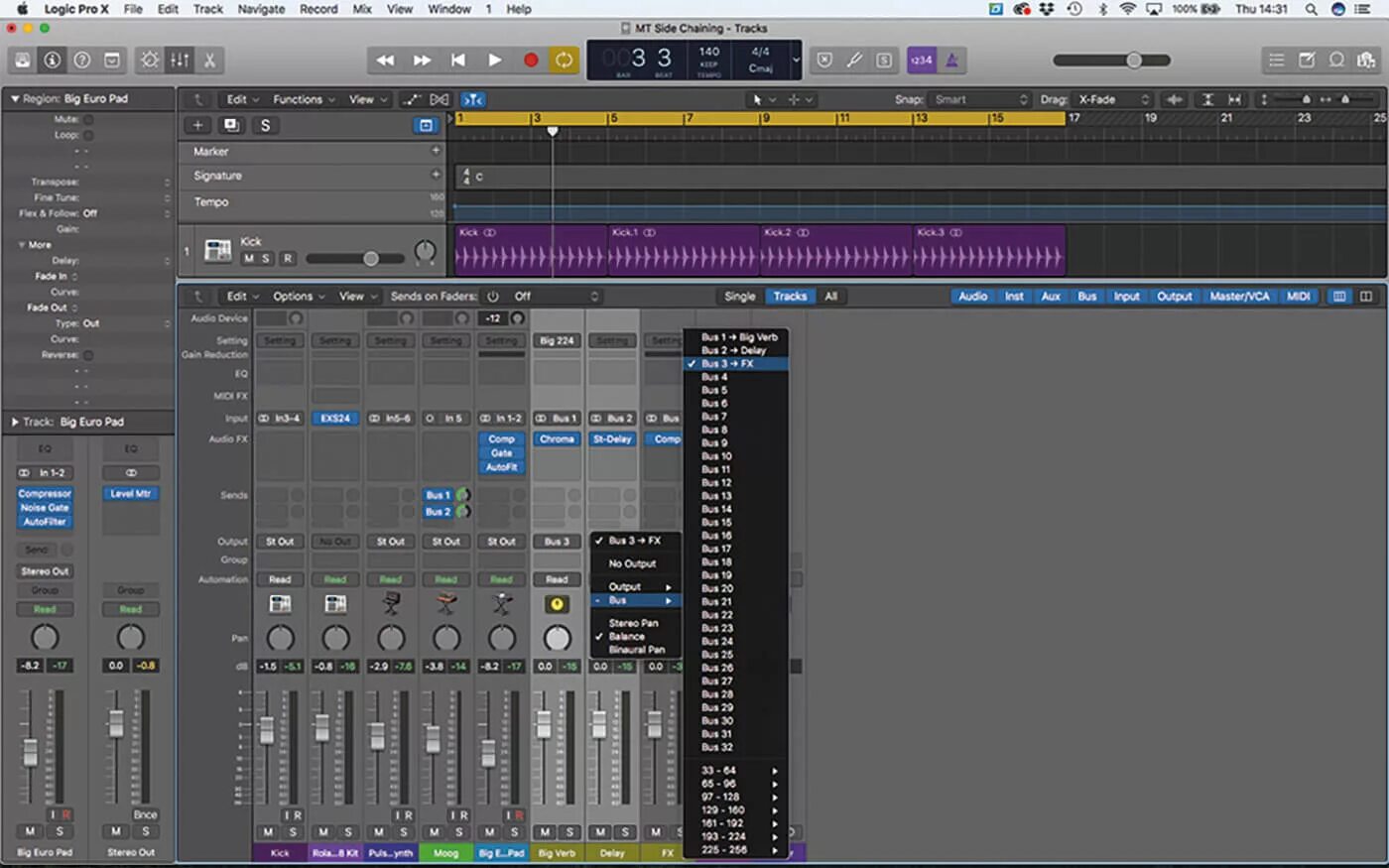Open the Note Pads icon
Image resolution: width=1389 pixels, height=868 pixels.
coord(1307,61)
